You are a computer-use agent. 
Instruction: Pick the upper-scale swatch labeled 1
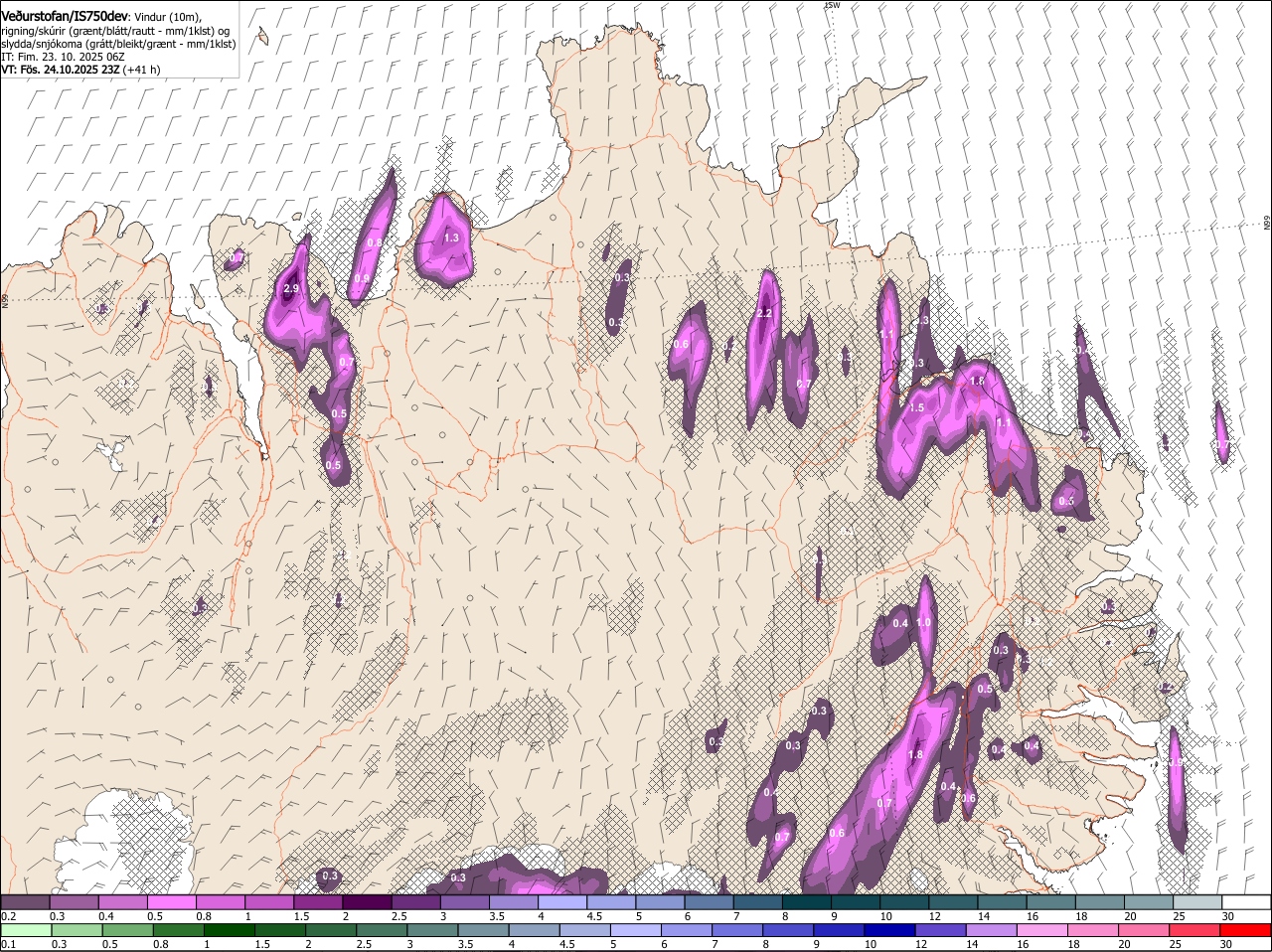click(x=269, y=902)
